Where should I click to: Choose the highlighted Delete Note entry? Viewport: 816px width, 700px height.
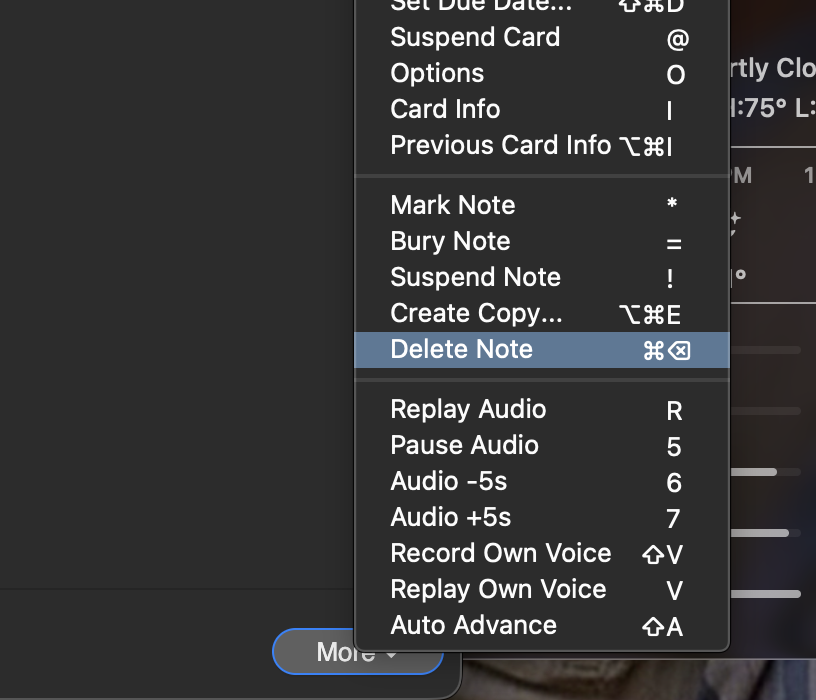pos(542,350)
